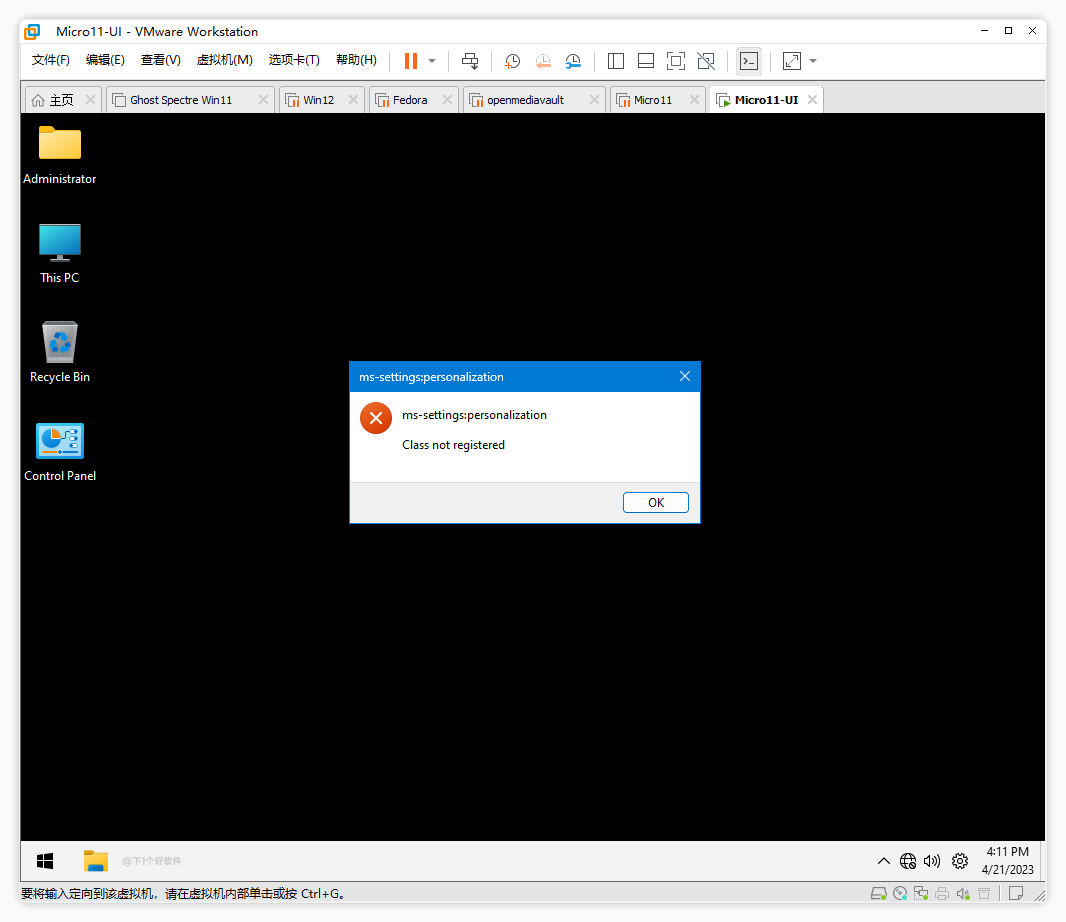Screen dimensions: 1066x922
Task: Click the stretch guest display icon
Action: coord(791,61)
